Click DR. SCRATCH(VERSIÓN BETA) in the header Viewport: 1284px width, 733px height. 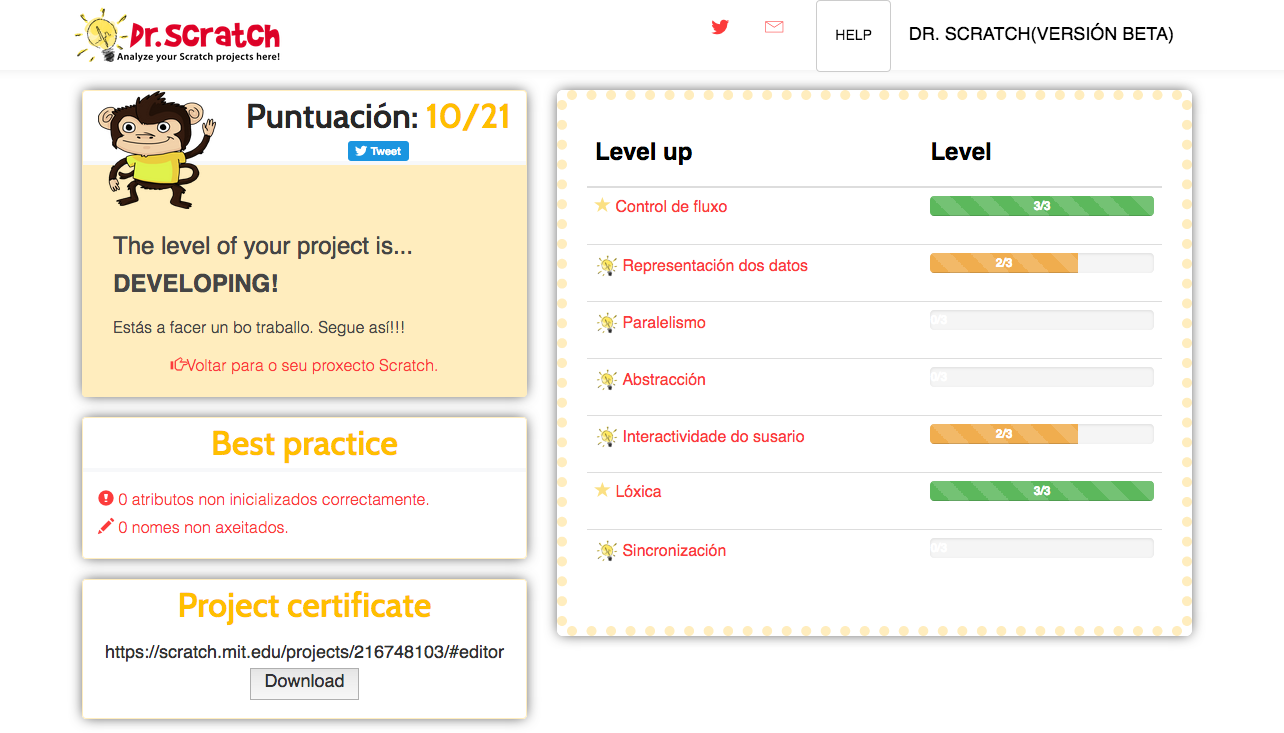(1040, 33)
